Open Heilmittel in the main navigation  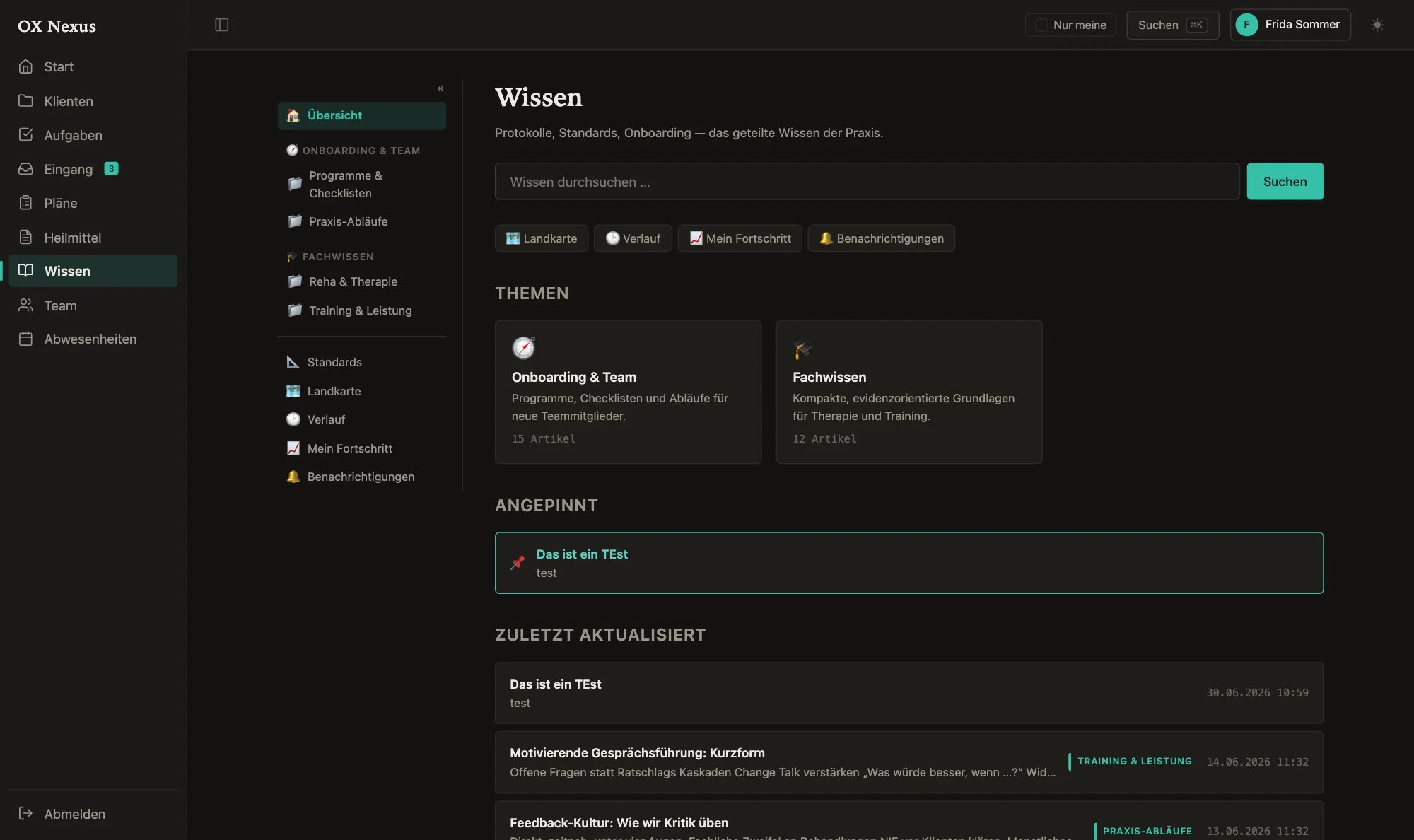[x=93, y=237]
